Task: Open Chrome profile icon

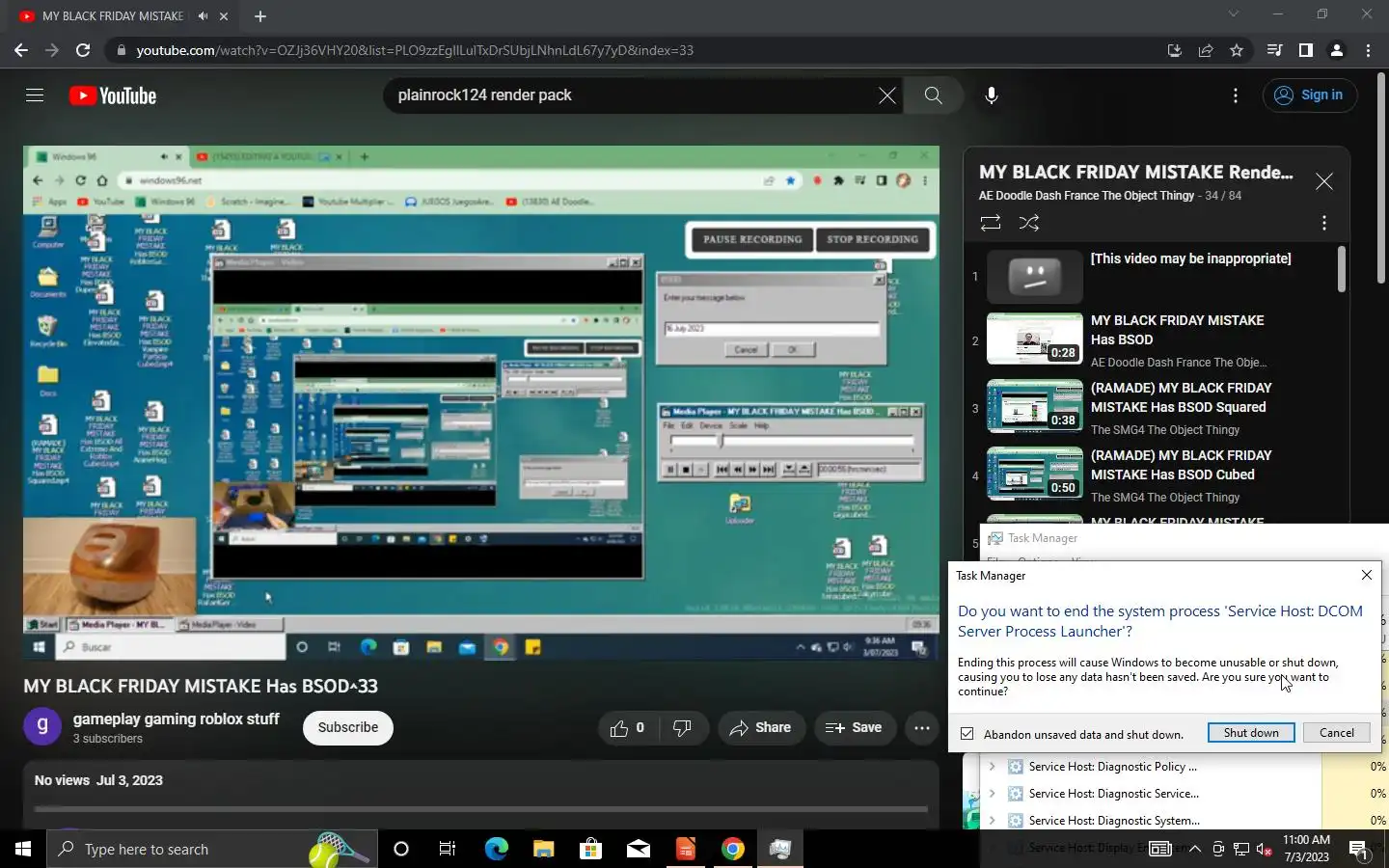Action: (x=1337, y=50)
